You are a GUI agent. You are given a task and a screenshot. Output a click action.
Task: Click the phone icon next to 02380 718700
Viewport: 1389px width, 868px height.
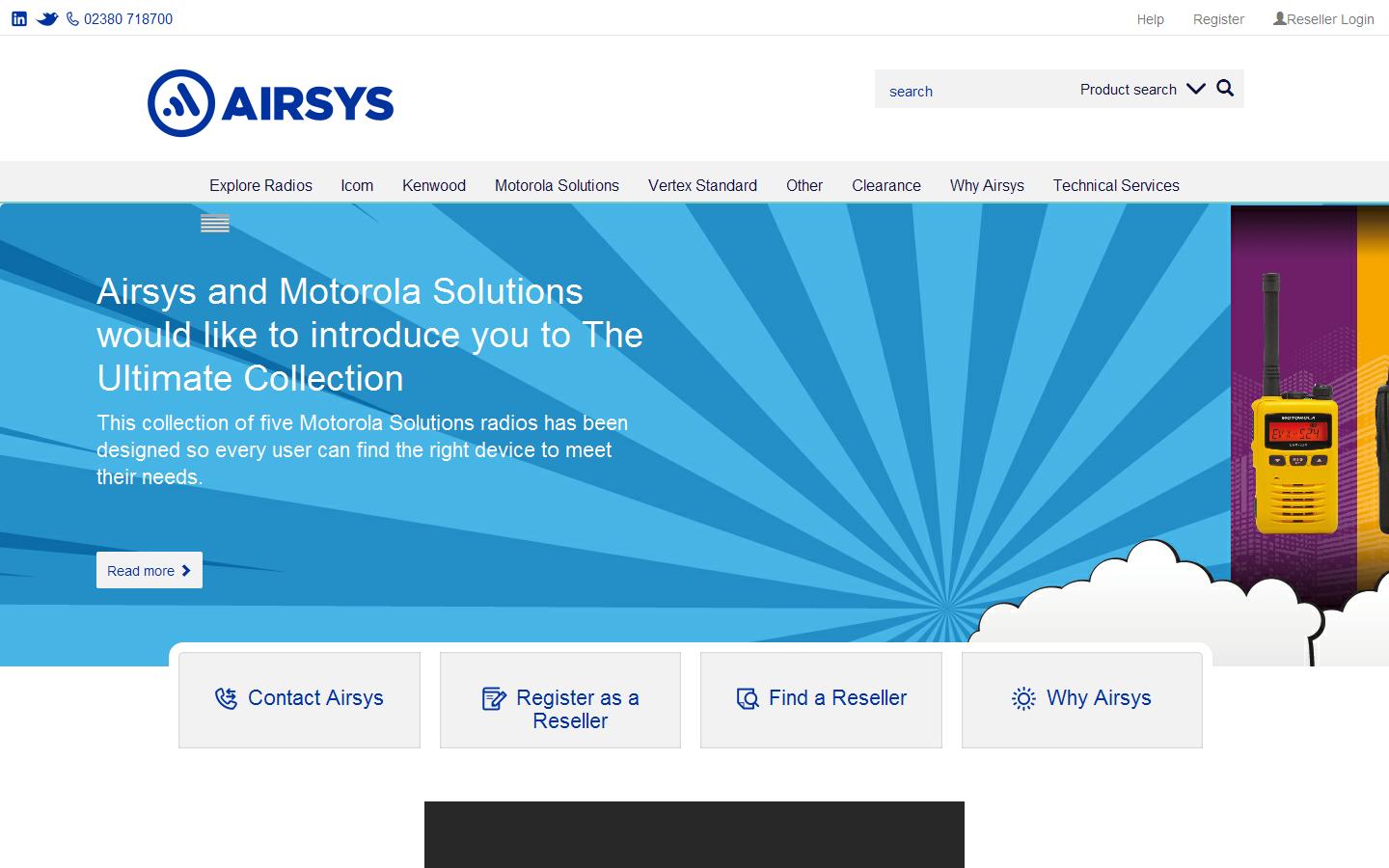pos(72,18)
